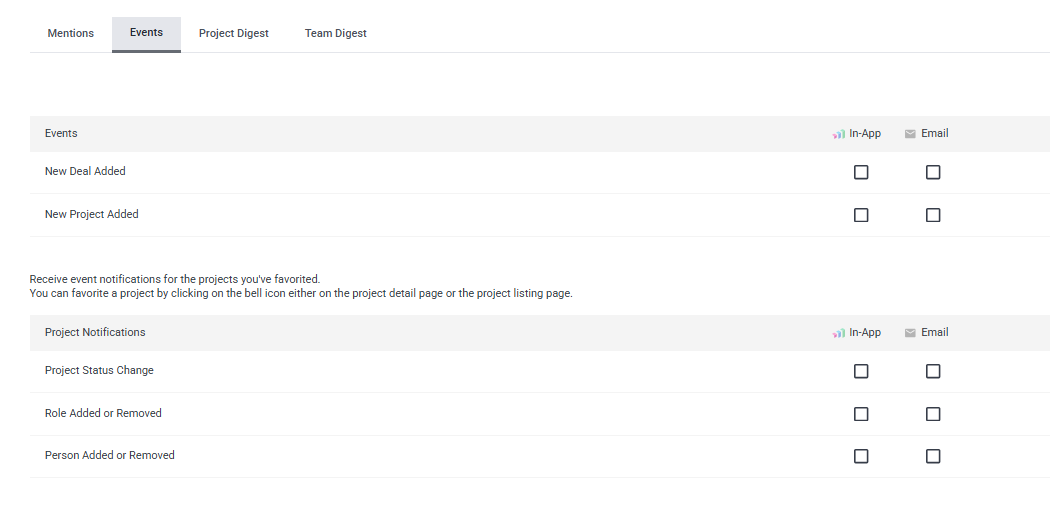Open the Project Digest tab

click(234, 33)
